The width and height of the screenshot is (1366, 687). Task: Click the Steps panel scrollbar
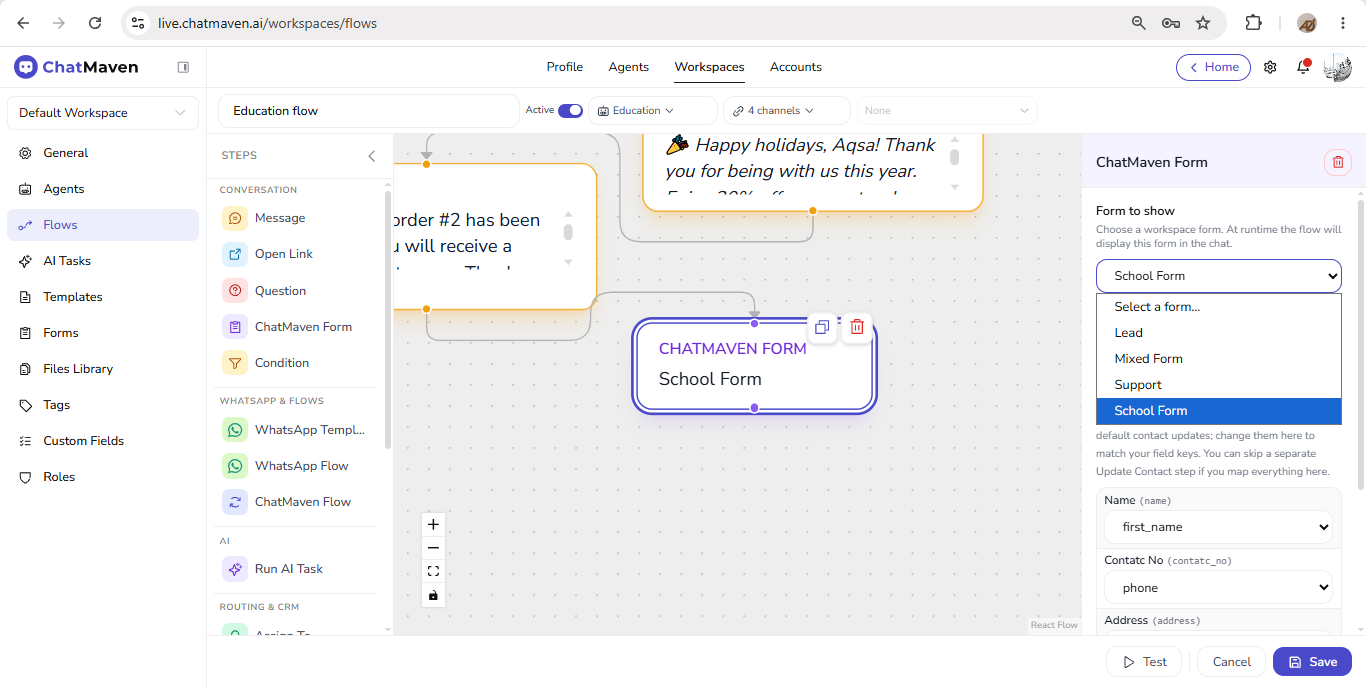click(x=388, y=320)
